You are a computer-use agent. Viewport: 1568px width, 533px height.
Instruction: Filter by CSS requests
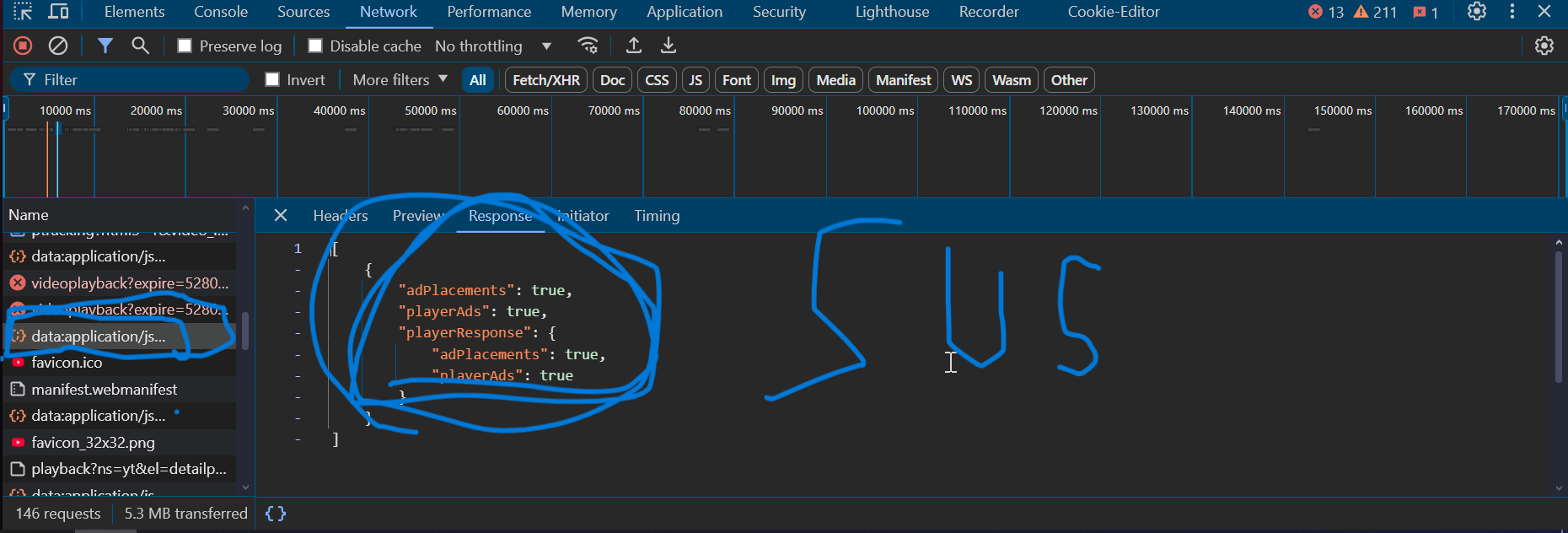pos(657,80)
